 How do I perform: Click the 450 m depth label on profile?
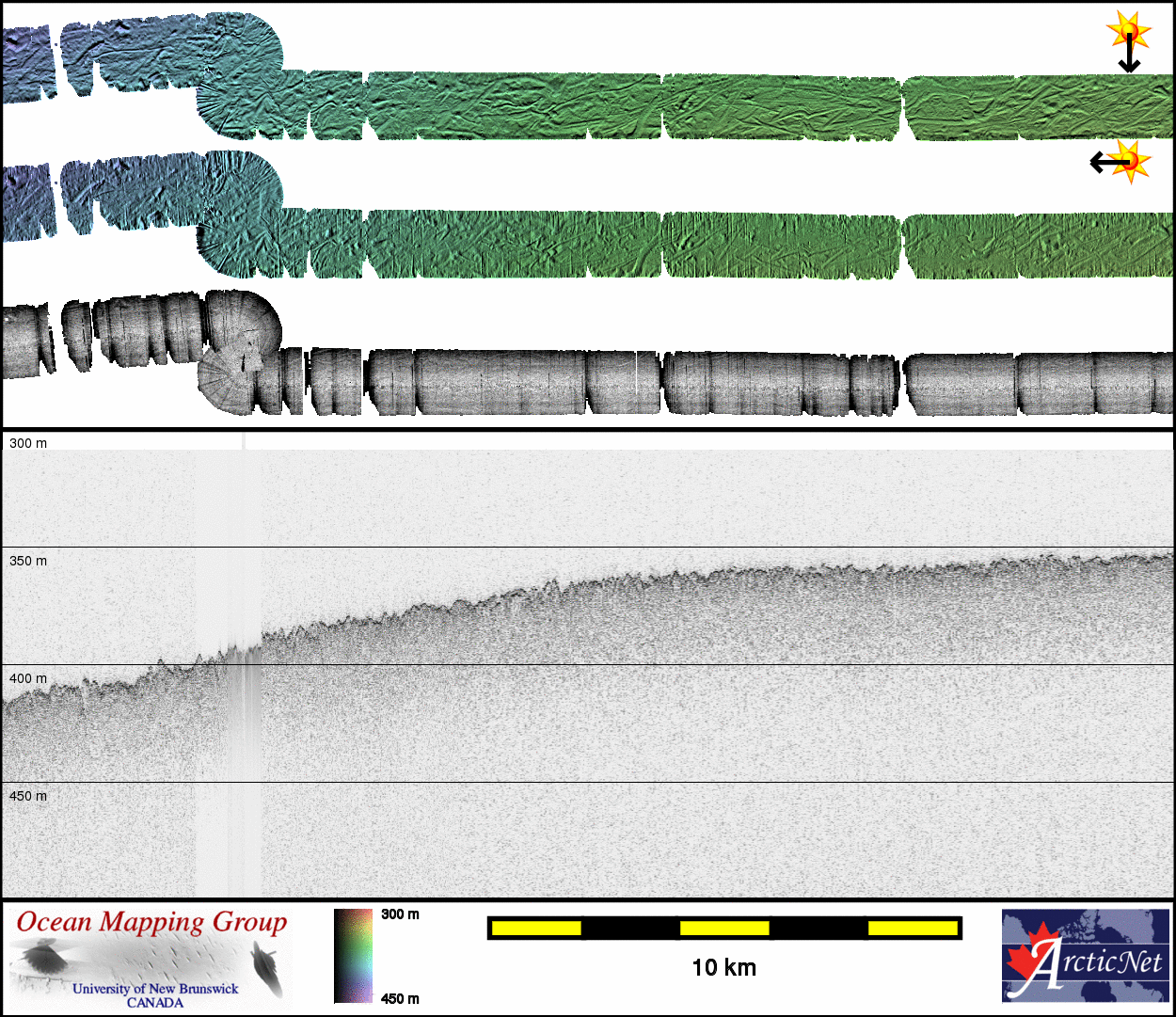[x=28, y=796]
